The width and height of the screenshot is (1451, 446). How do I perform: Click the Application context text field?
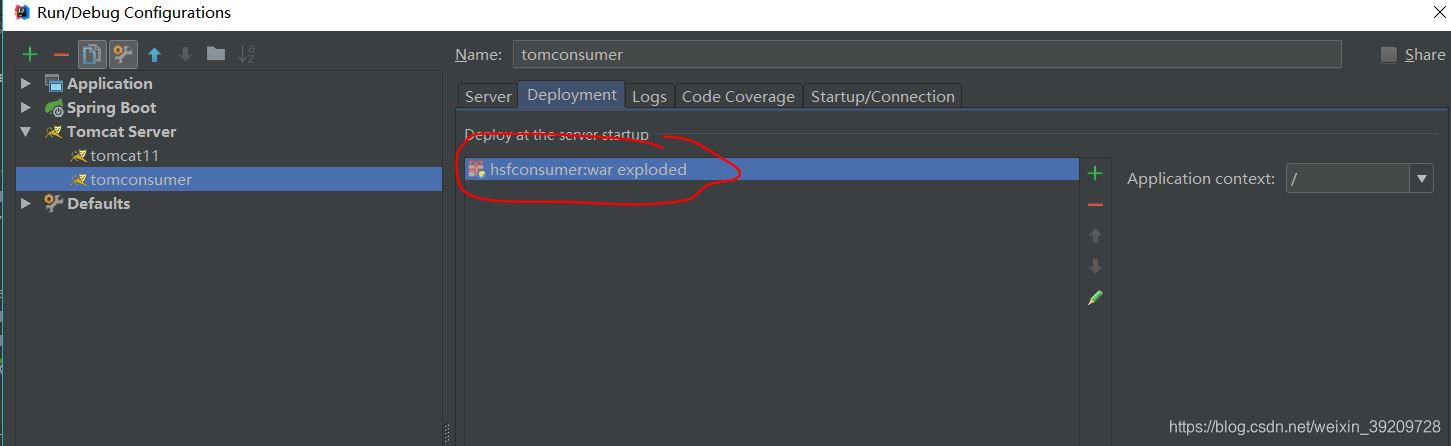click(1348, 179)
